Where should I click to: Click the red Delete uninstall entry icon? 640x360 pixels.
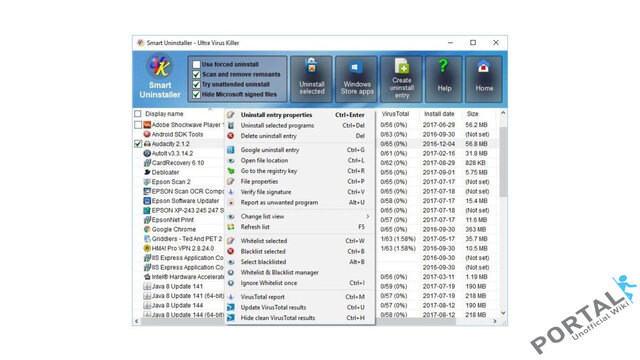tap(231, 136)
